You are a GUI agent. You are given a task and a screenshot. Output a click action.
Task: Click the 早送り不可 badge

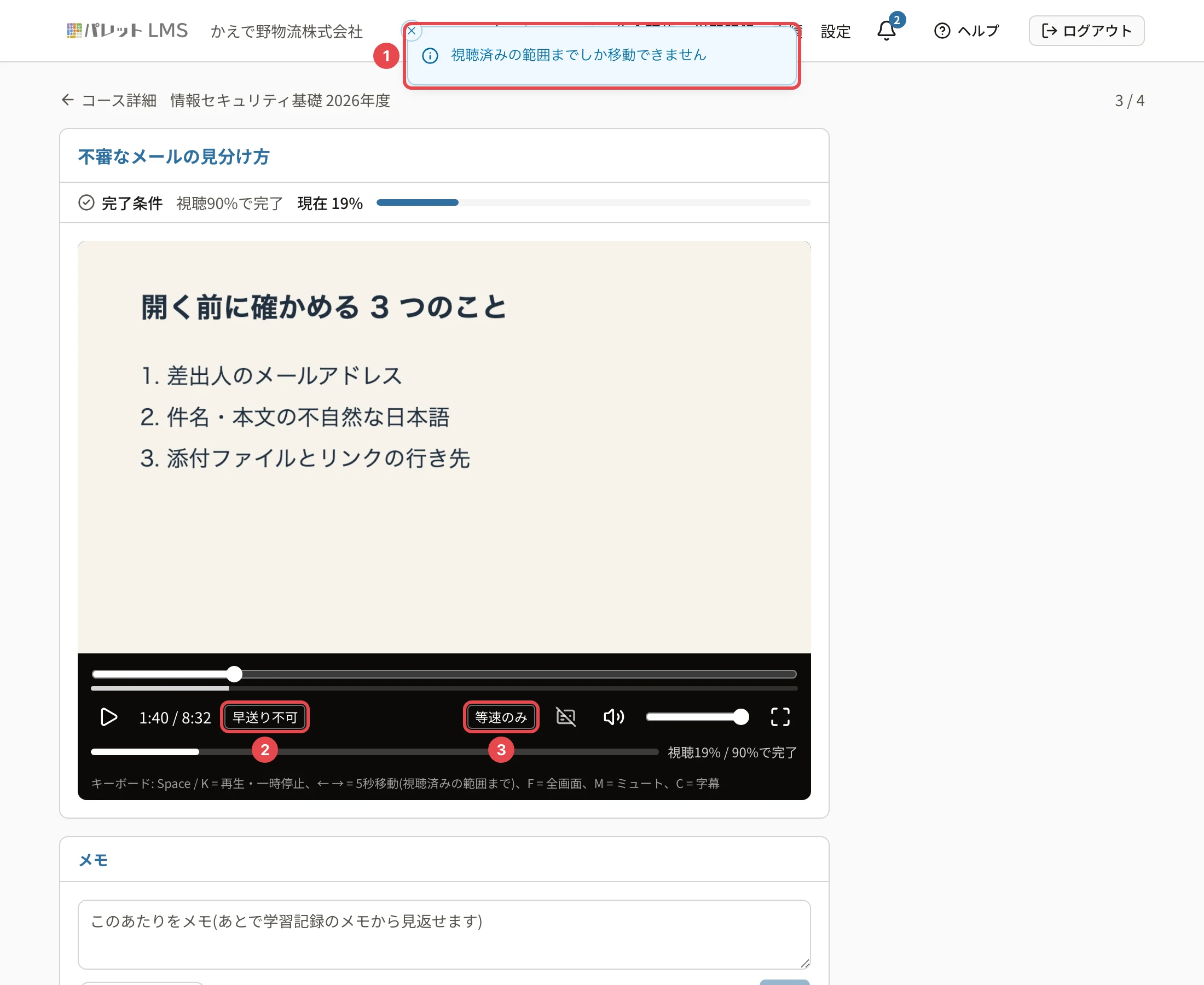click(265, 717)
